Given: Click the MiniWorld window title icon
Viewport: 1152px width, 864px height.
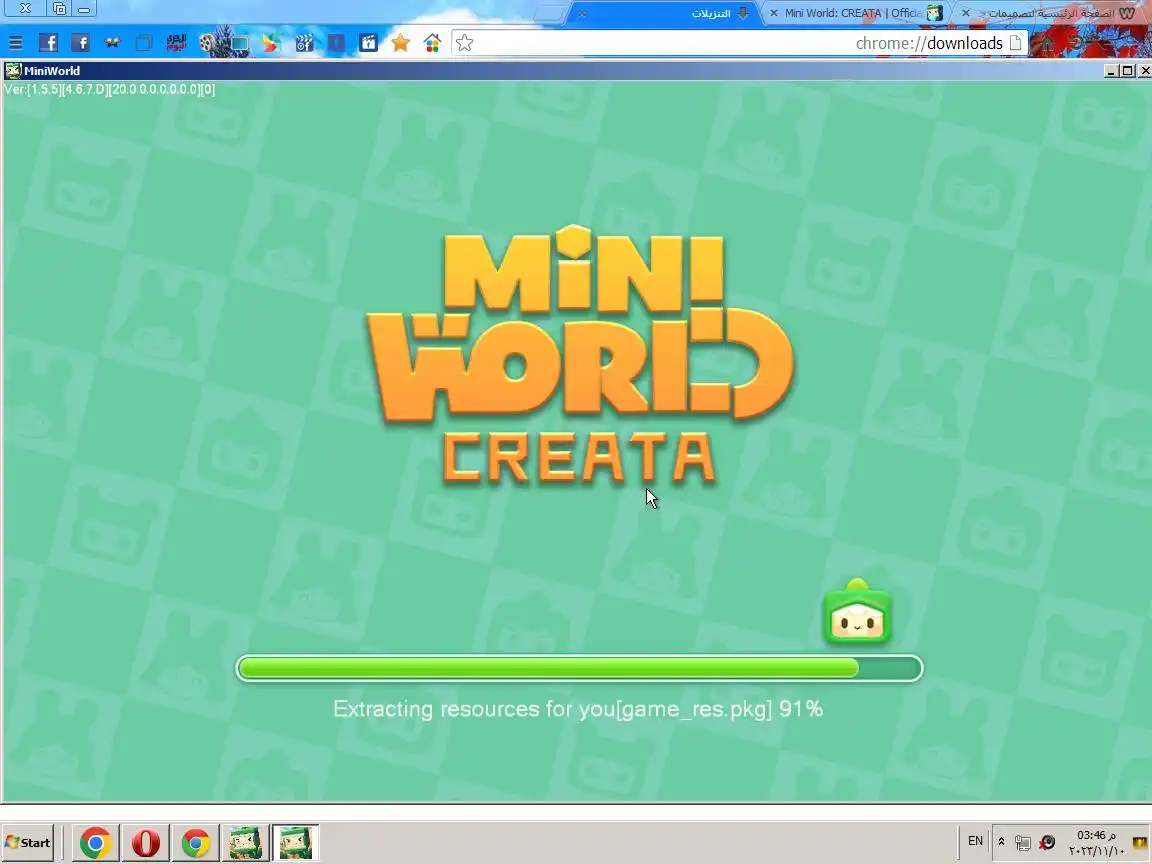Looking at the screenshot, I should 12,71.
